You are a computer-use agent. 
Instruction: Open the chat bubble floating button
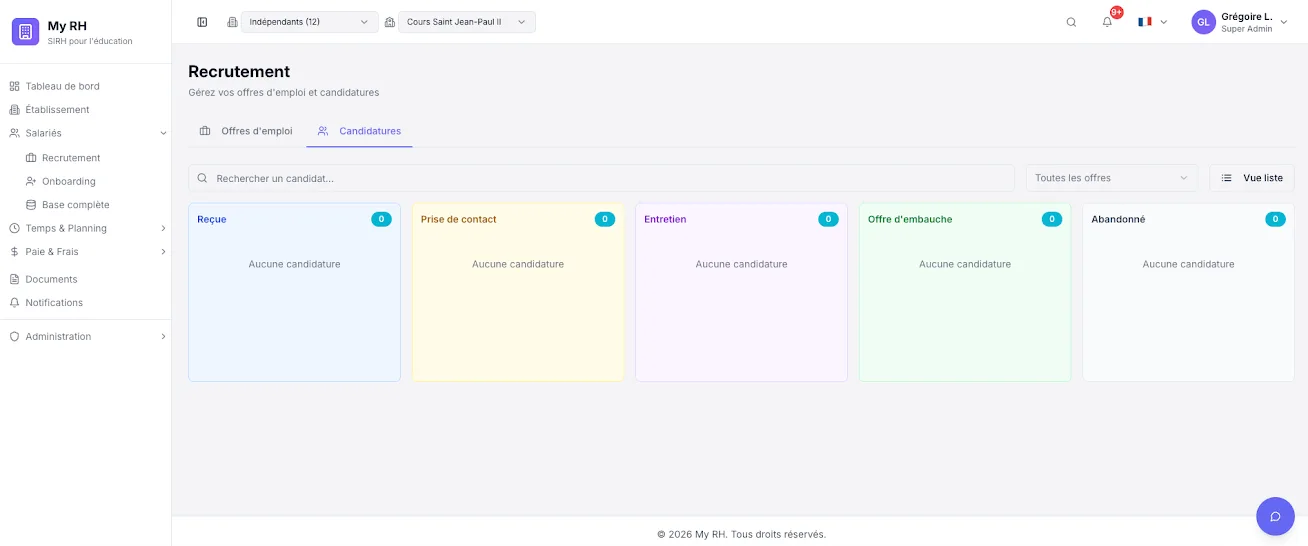[1275, 516]
